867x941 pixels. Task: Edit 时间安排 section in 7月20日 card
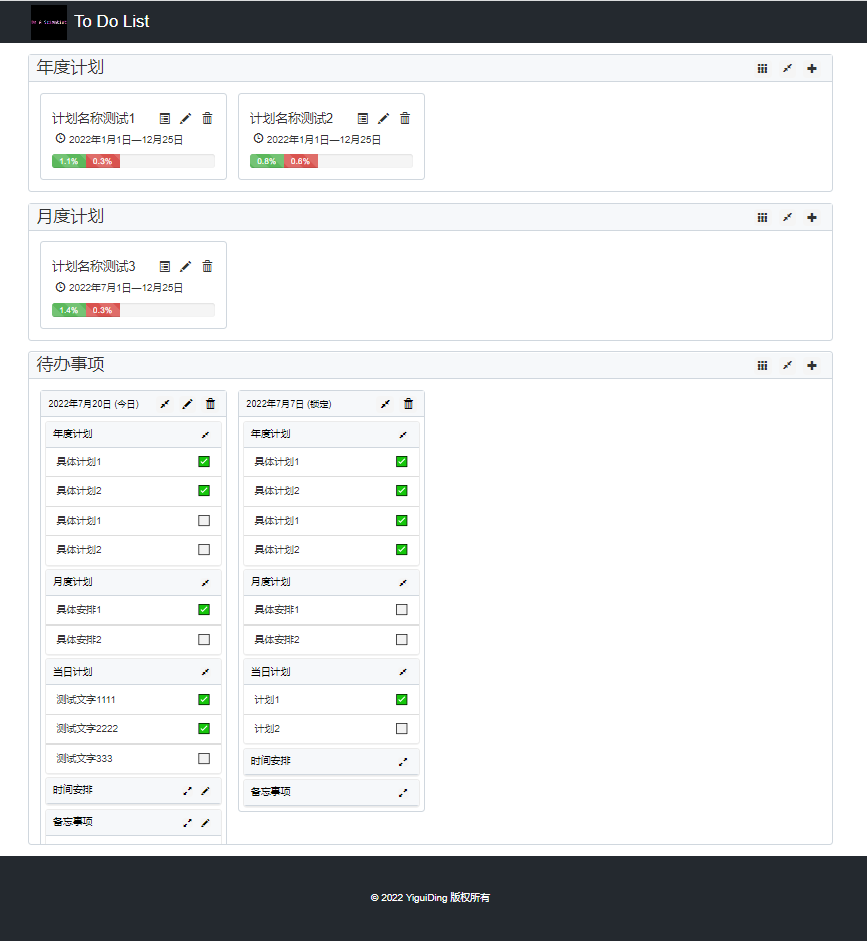[x=206, y=791]
